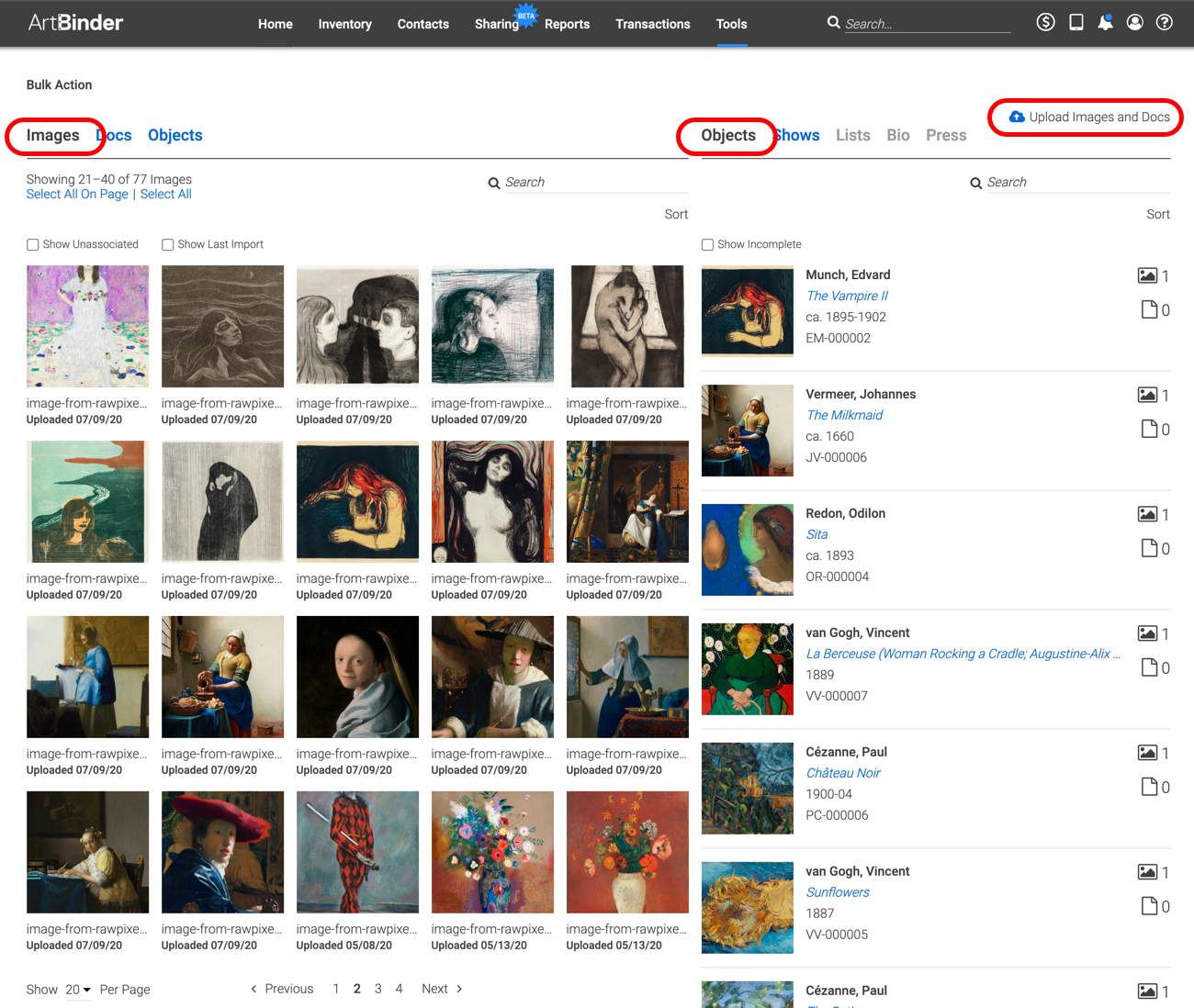Click the Select All On Page link
This screenshot has height=1008, width=1194.
point(77,194)
